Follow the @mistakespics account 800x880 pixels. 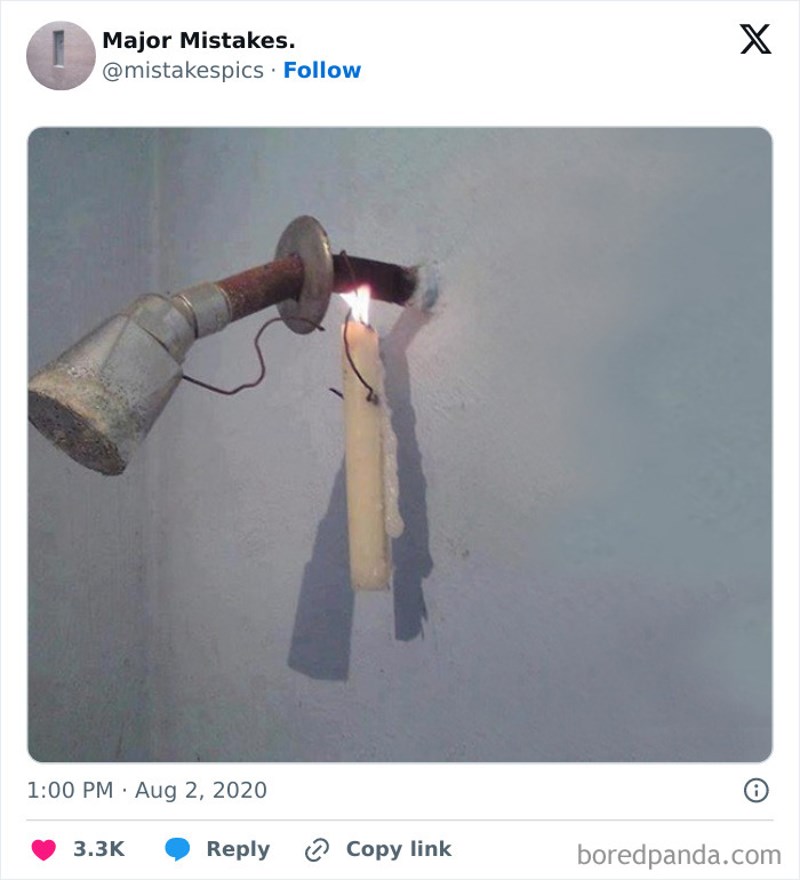[x=322, y=70]
